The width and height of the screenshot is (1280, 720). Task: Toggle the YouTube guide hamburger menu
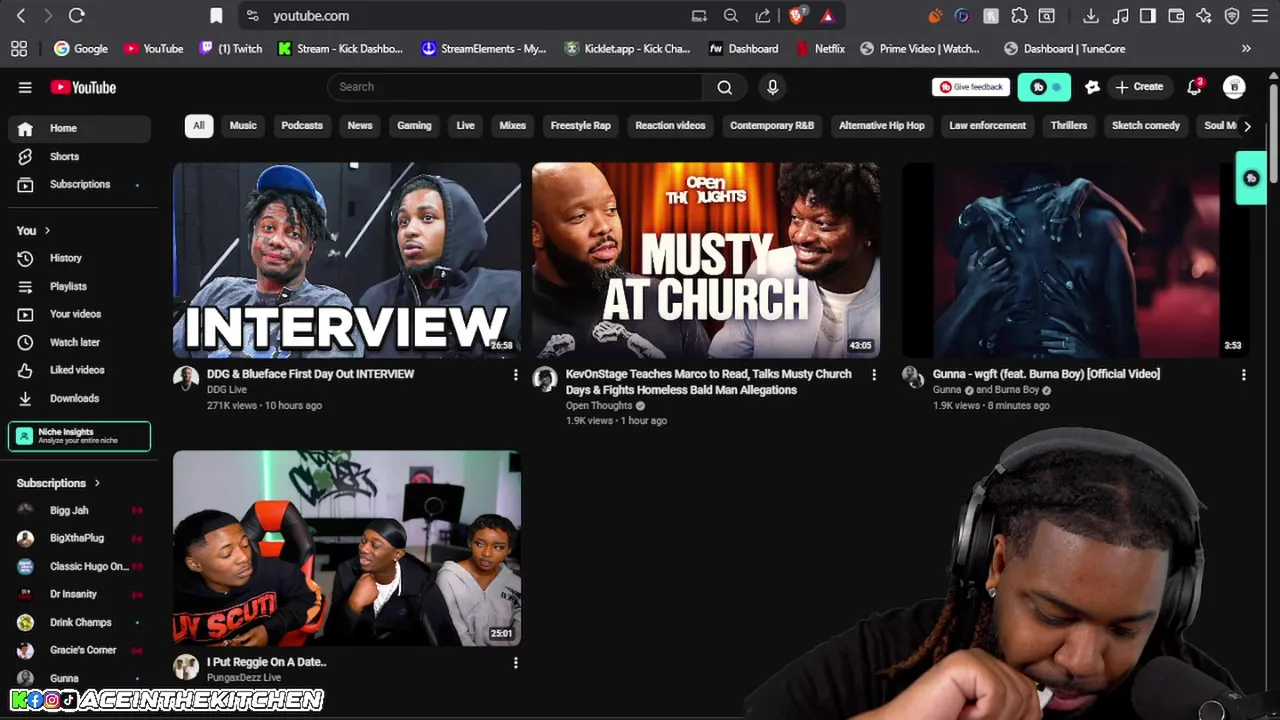click(x=25, y=87)
